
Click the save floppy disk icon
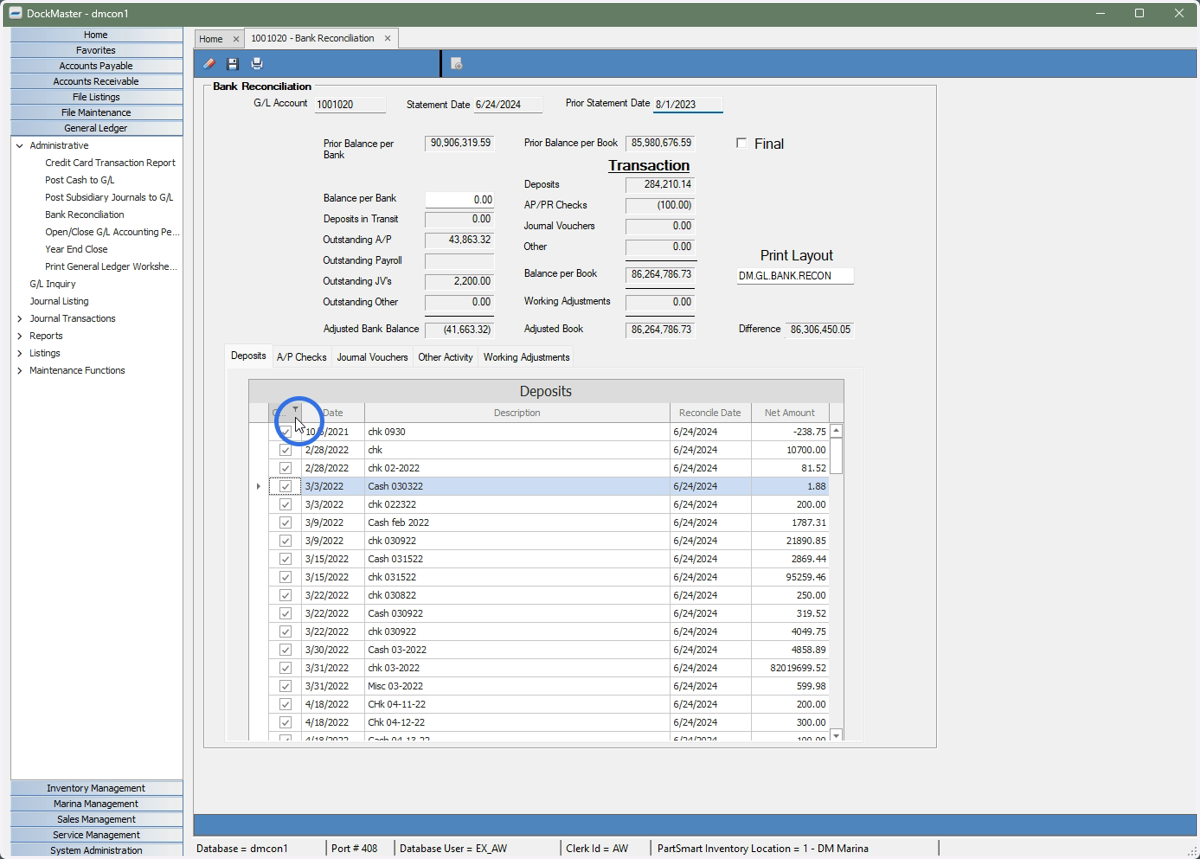(233, 64)
